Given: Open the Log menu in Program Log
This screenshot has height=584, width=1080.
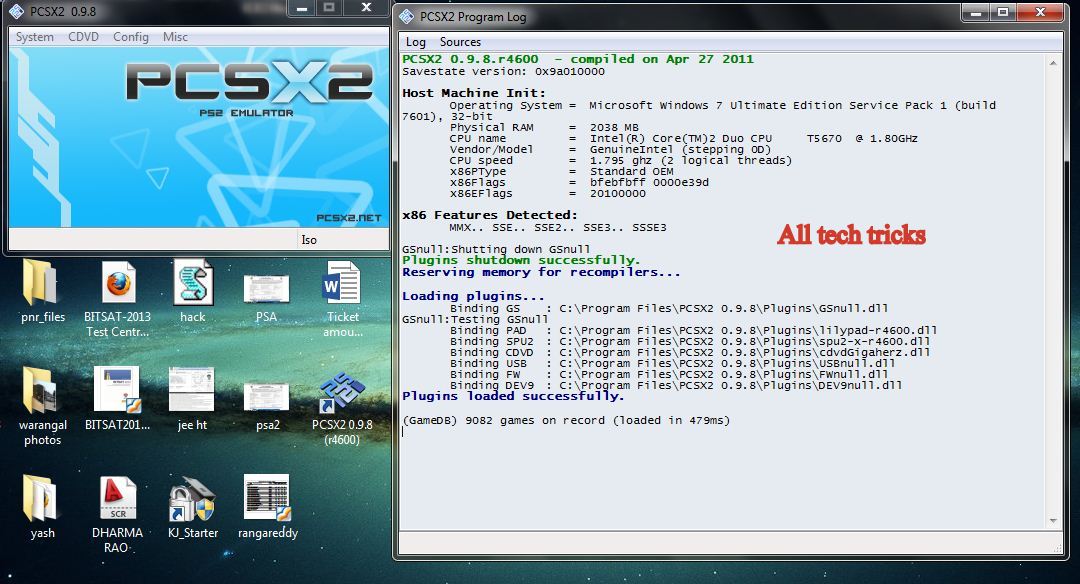Looking at the screenshot, I should click(x=415, y=42).
